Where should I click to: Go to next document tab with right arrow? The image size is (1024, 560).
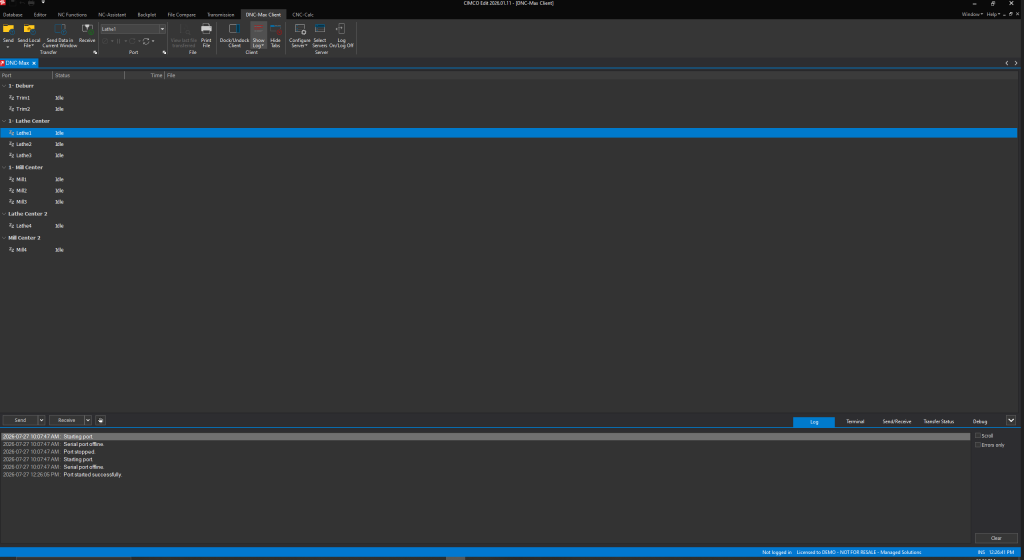point(1016,63)
